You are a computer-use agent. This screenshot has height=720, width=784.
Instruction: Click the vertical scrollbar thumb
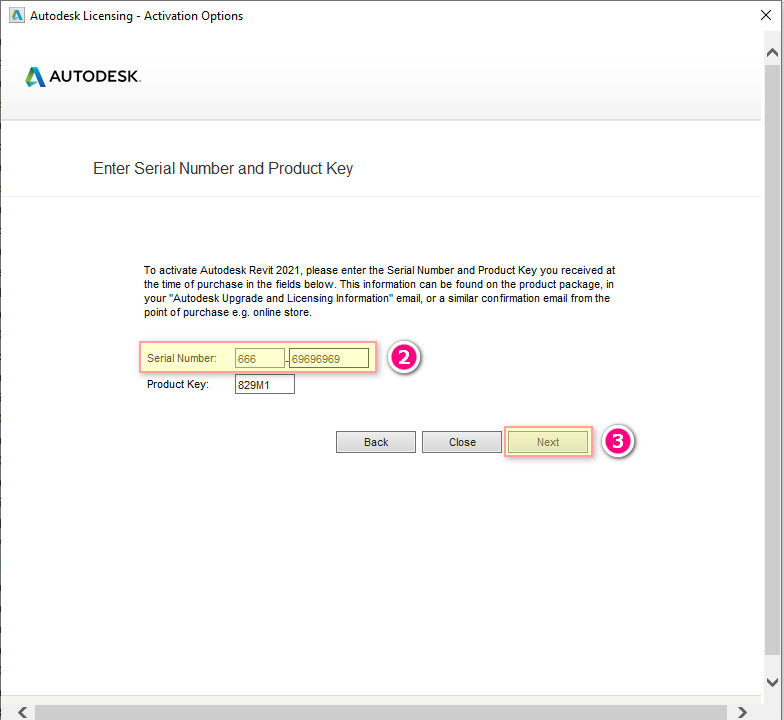[x=772, y=360]
